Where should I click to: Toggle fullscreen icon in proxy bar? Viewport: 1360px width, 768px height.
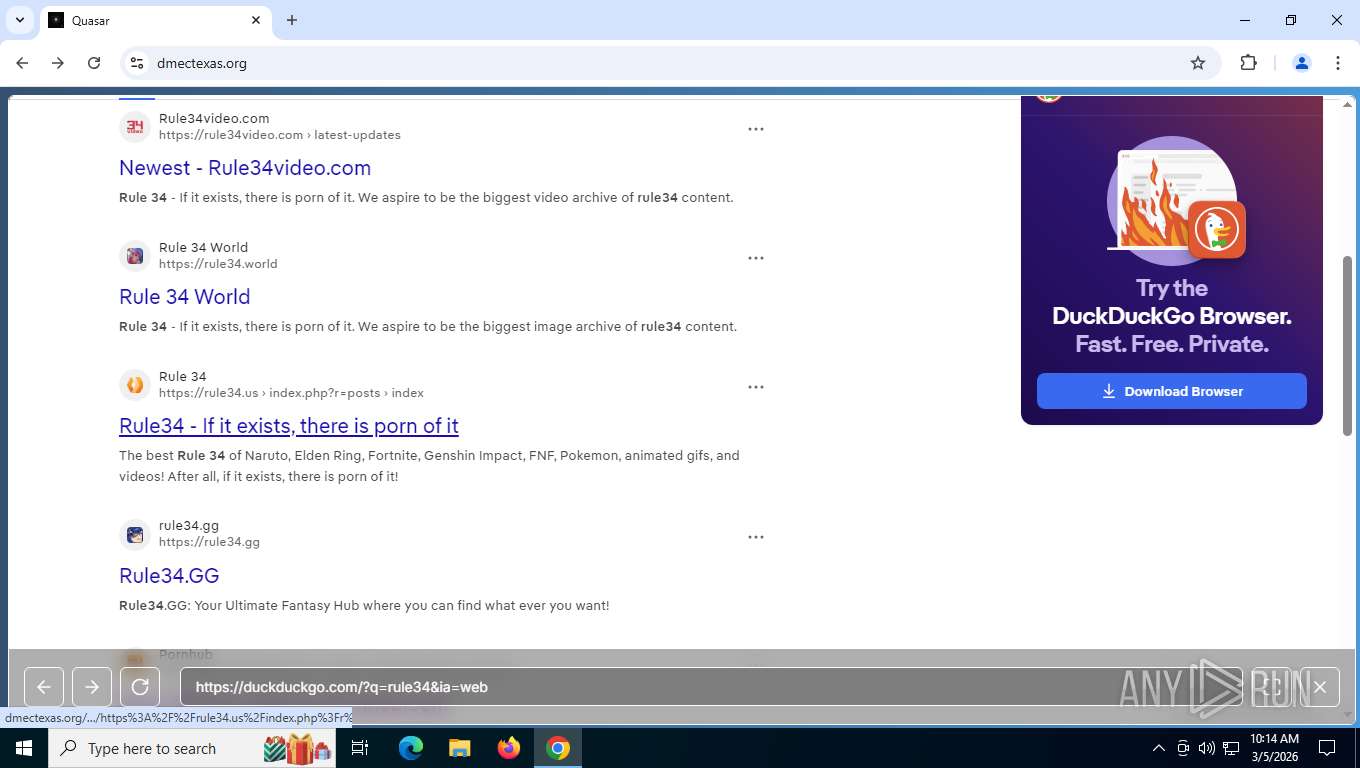click(x=1272, y=687)
